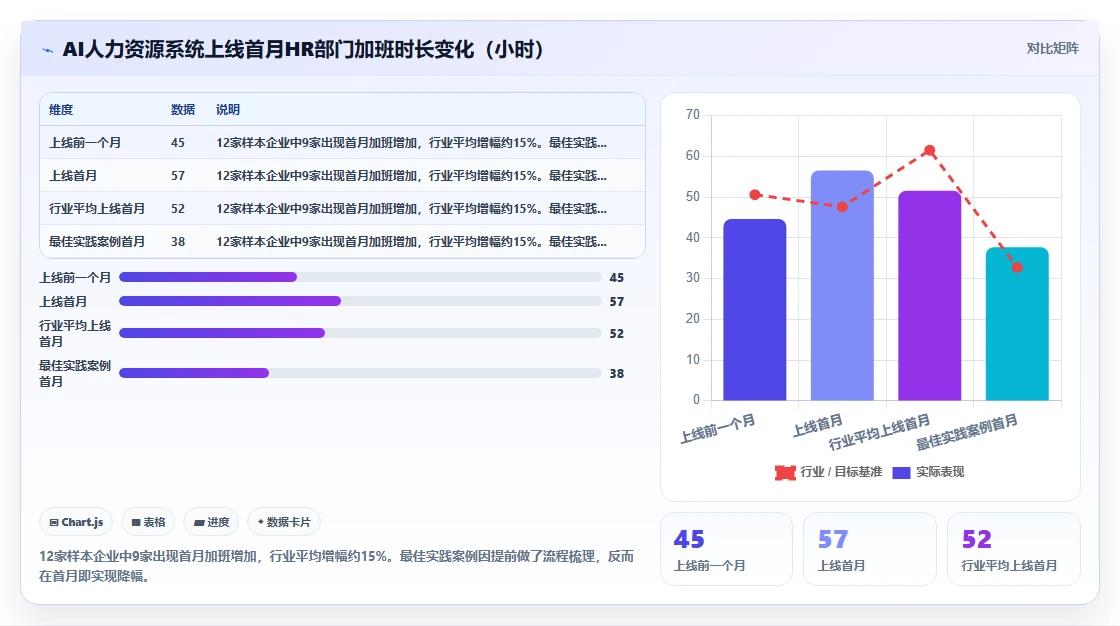The height and width of the screenshot is (626, 1120).
Task: Select the 表格 tag chip
Action: pyautogui.click(x=148, y=522)
